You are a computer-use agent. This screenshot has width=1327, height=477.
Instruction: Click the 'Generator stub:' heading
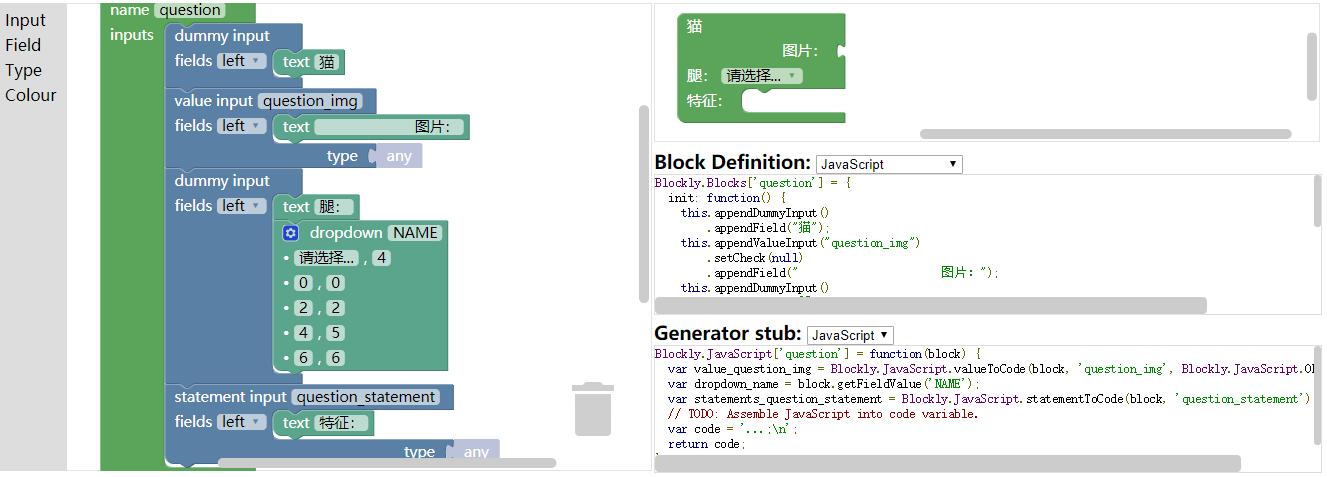pyautogui.click(x=728, y=333)
